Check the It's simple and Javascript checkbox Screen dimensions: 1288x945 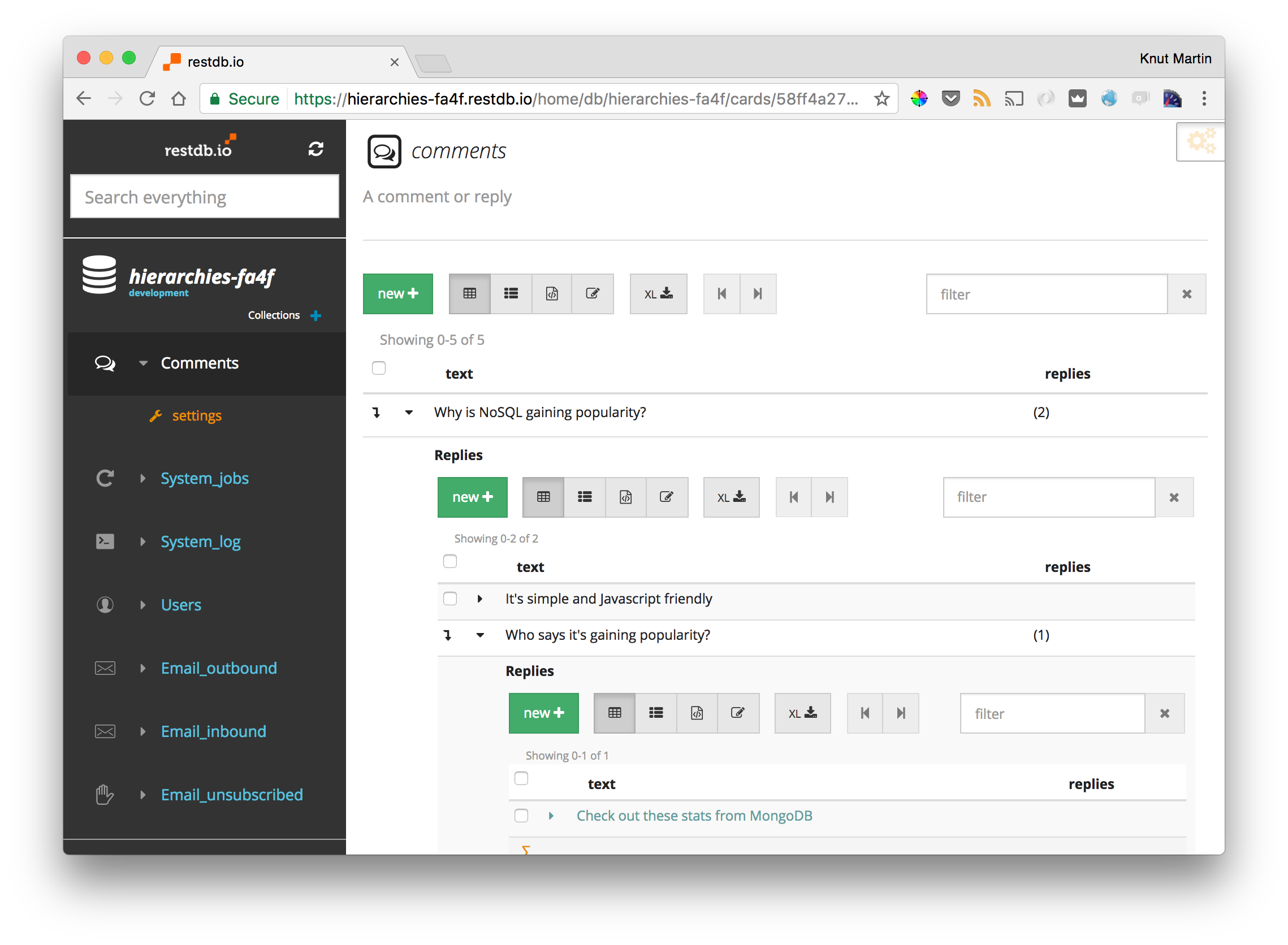click(452, 599)
